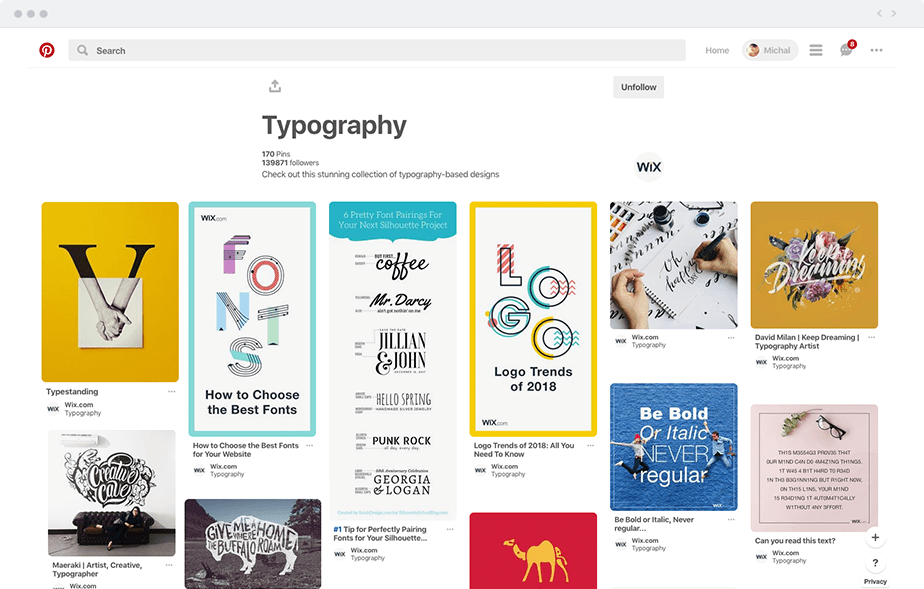Open the Privacy link
Viewport: 924px width, 589px height.
(875, 582)
